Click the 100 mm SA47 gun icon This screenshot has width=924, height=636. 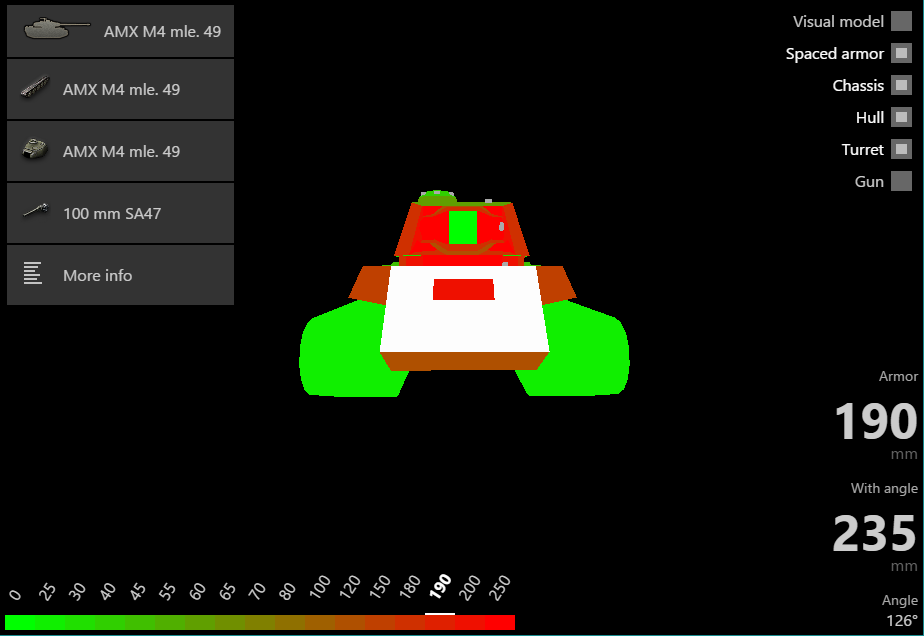click(x=35, y=210)
